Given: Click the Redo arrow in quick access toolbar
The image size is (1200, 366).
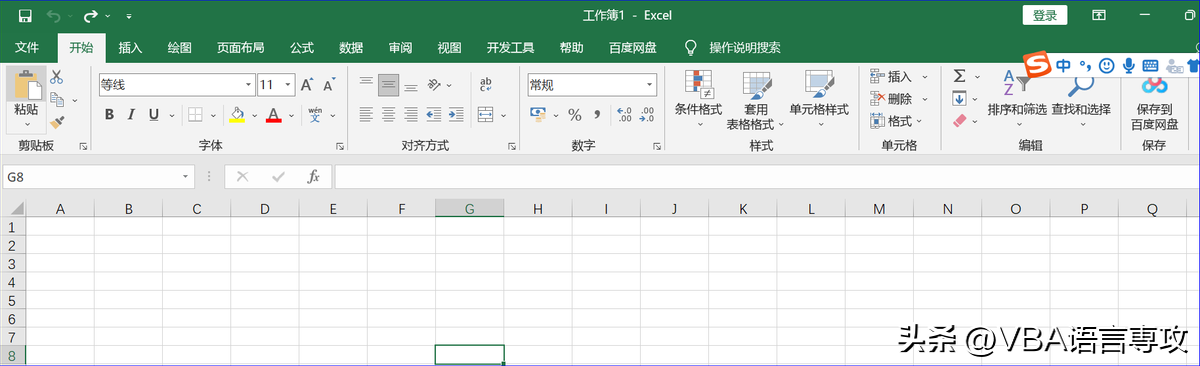Looking at the screenshot, I should pos(91,16).
